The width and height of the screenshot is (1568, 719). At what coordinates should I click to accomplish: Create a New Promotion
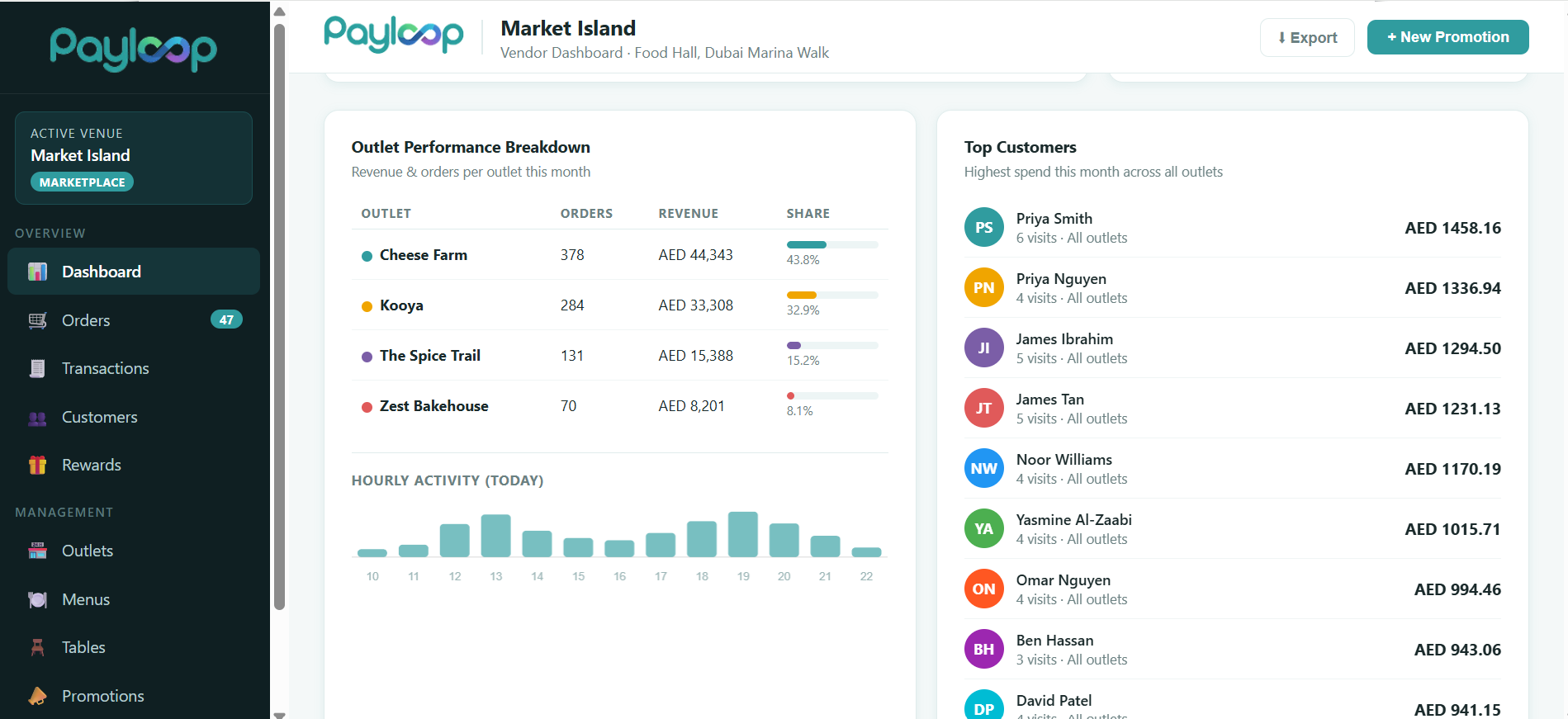tap(1447, 37)
